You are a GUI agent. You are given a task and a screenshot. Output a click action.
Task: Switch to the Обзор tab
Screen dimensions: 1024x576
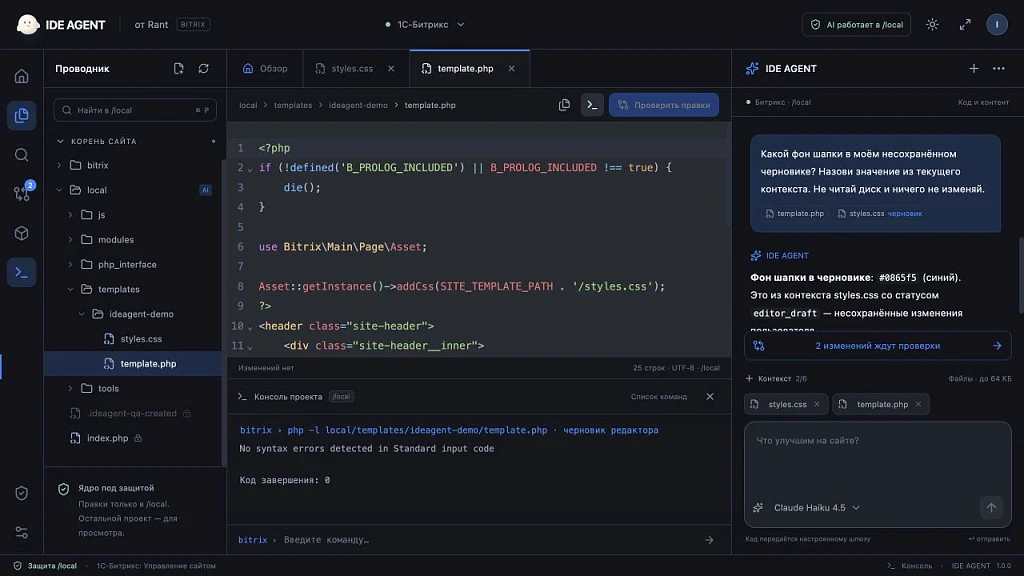click(265, 69)
